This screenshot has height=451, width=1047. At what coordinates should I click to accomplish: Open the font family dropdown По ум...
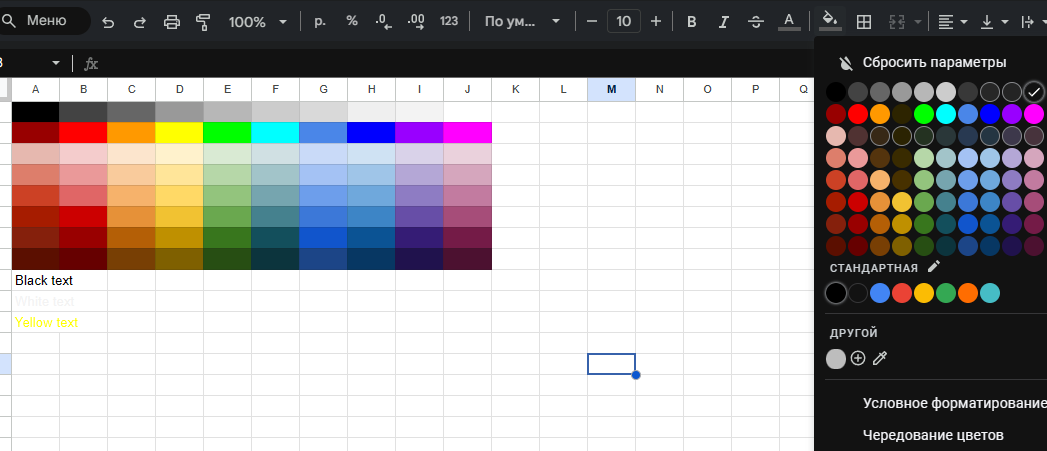pyautogui.click(x=522, y=22)
